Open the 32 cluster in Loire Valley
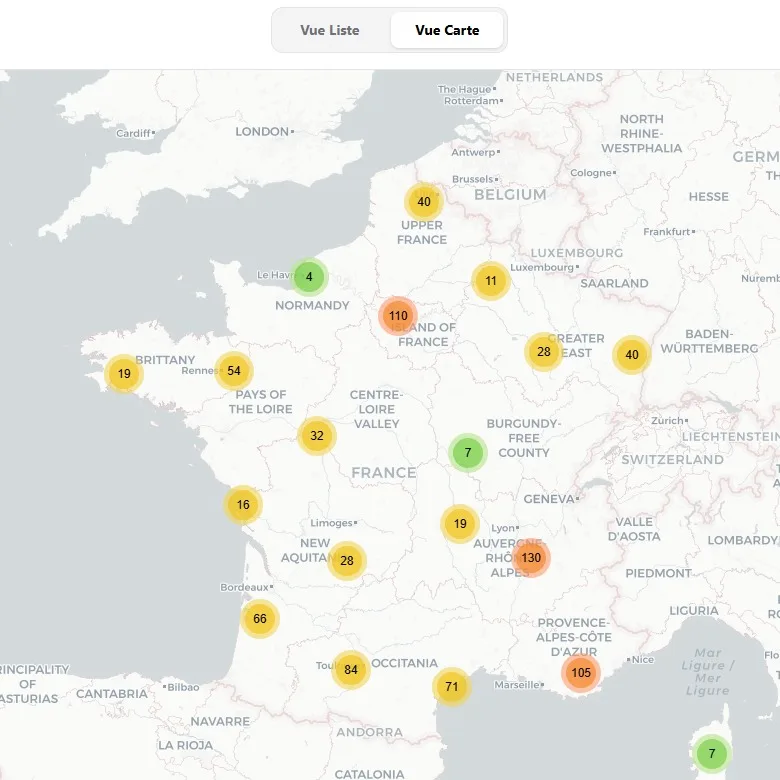 click(317, 436)
